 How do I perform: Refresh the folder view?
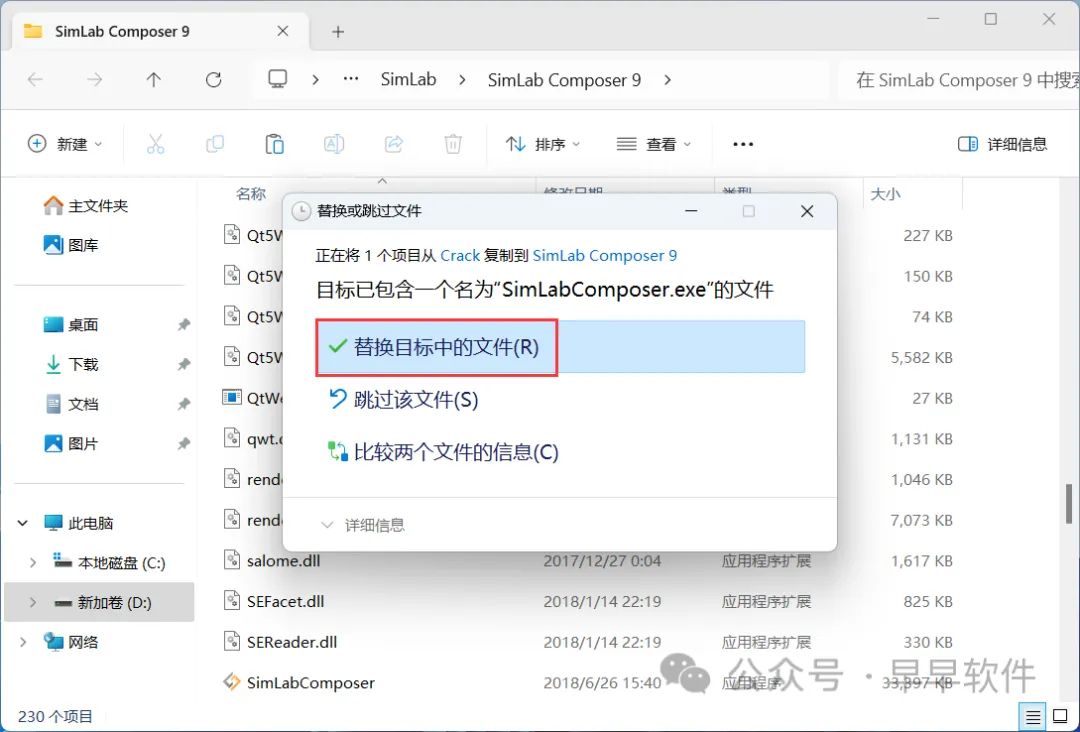tap(214, 80)
